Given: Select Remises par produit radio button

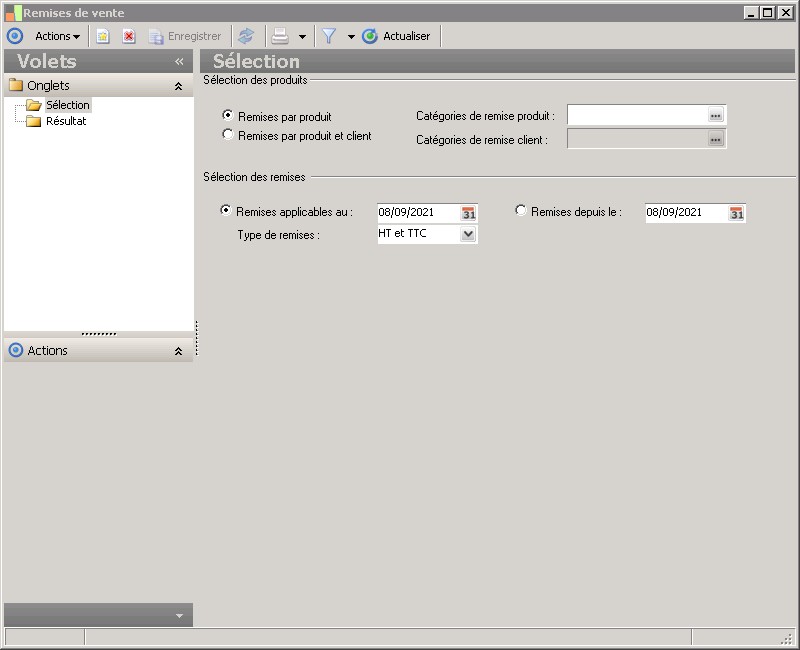Looking at the screenshot, I should 228,115.
